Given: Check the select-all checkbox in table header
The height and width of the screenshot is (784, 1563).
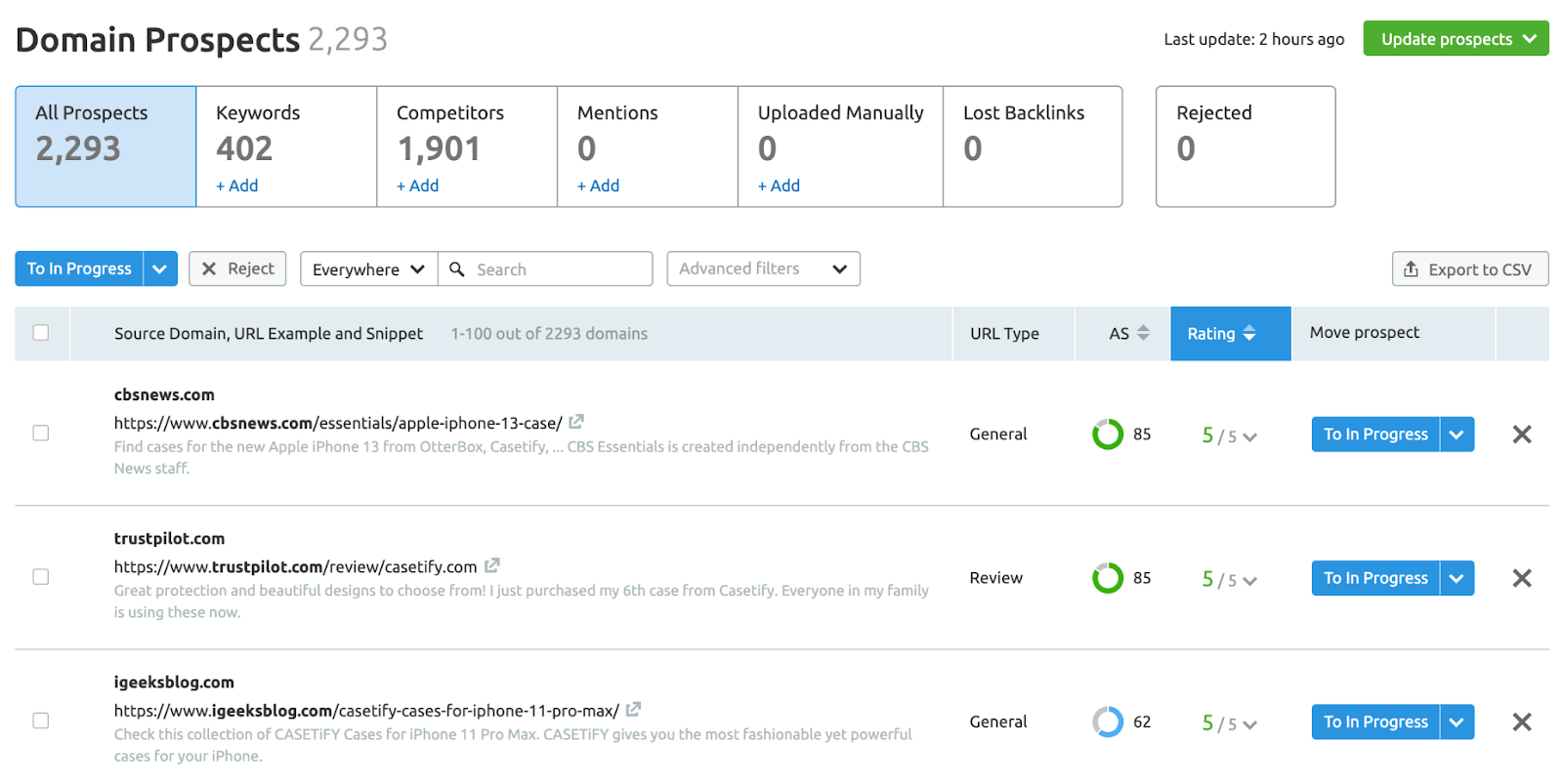Looking at the screenshot, I should [x=41, y=332].
